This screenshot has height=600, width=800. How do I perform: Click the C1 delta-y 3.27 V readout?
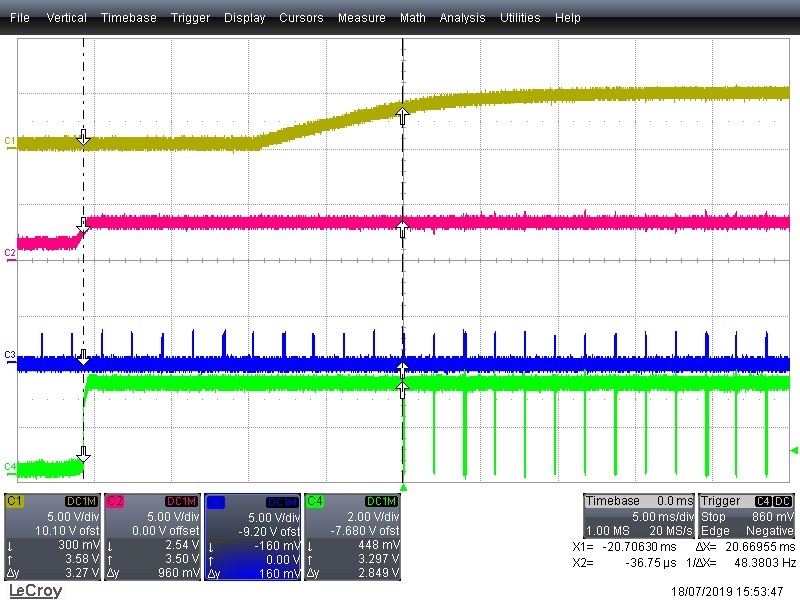[x=82, y=573]
